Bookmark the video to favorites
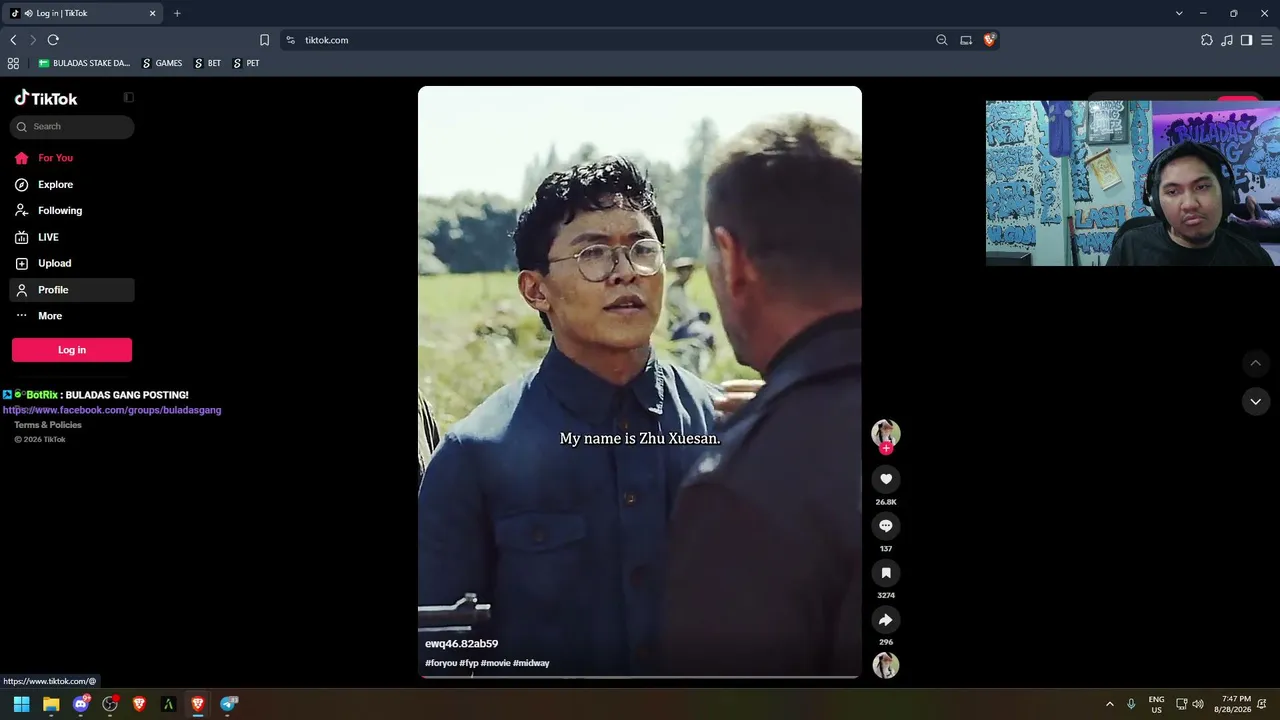 pyautogui.click(x=886, y=573)
